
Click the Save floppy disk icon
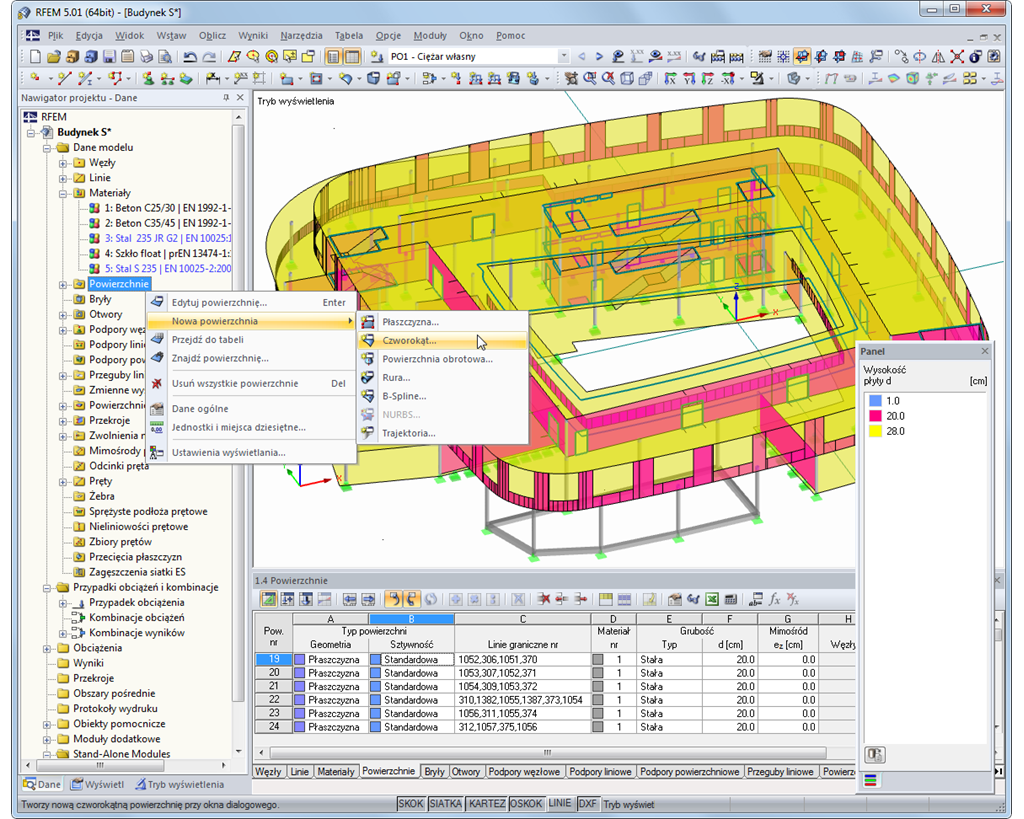tap(110, 57)
